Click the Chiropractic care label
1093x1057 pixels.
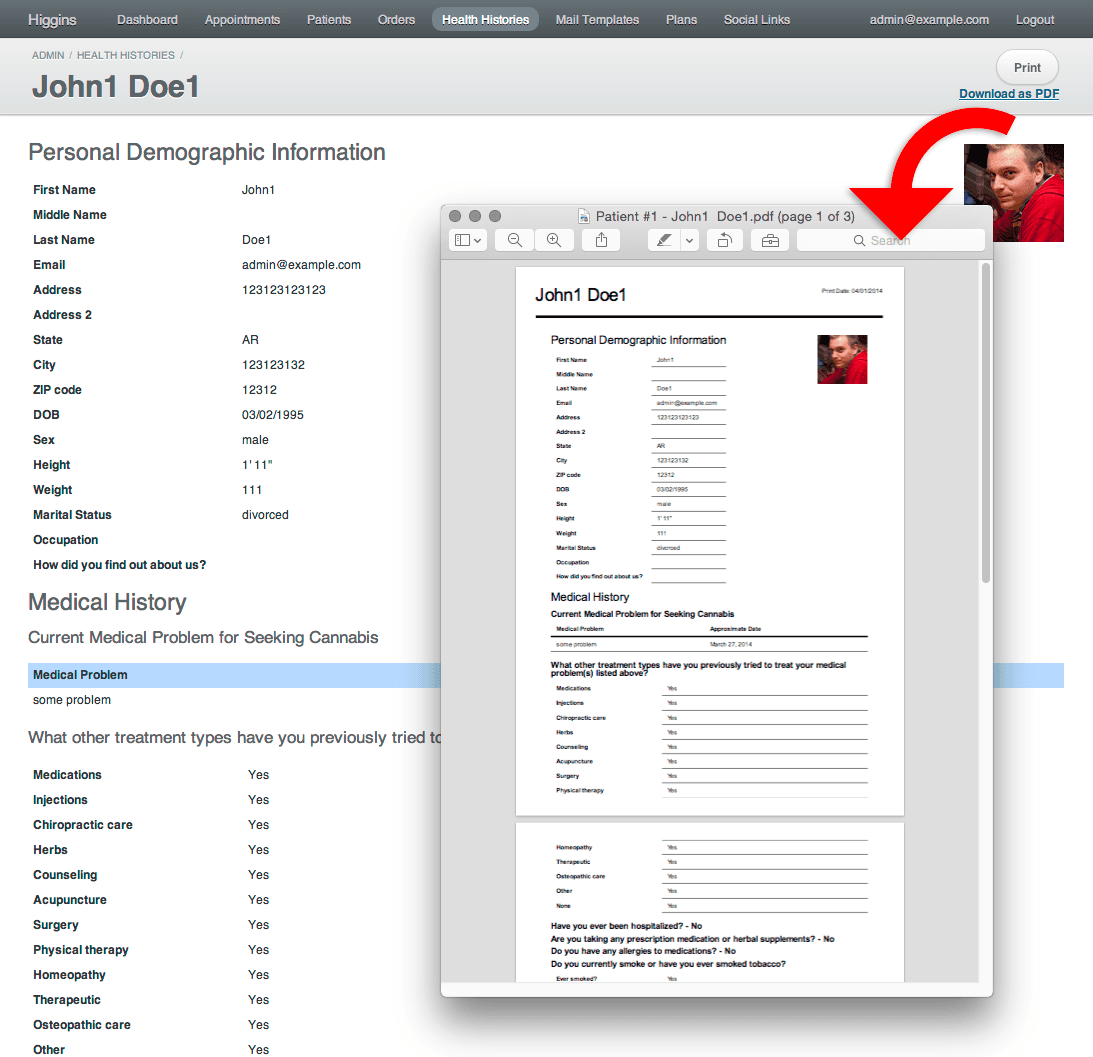83,825
